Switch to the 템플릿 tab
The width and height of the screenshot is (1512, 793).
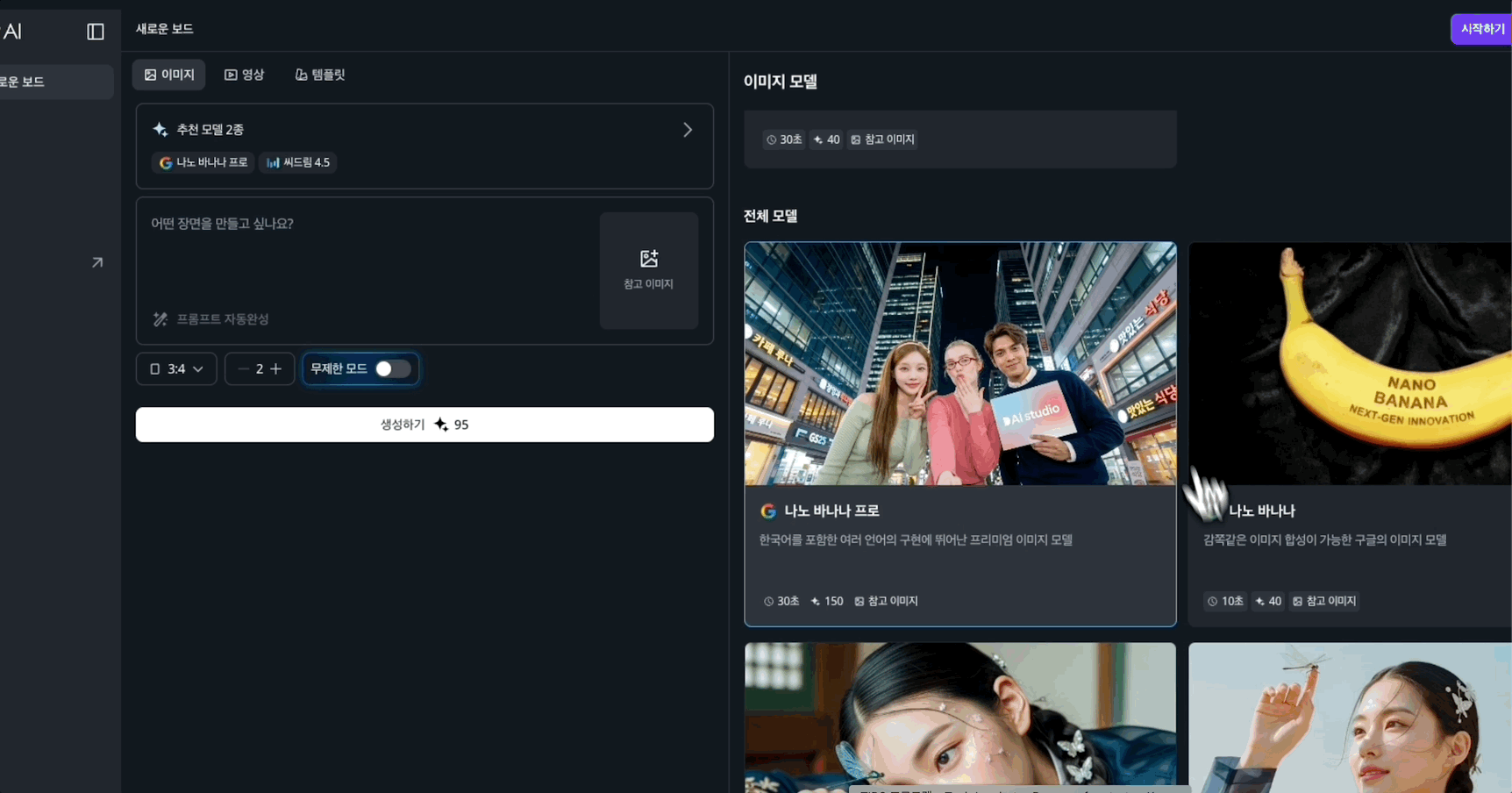pos(320,75)
